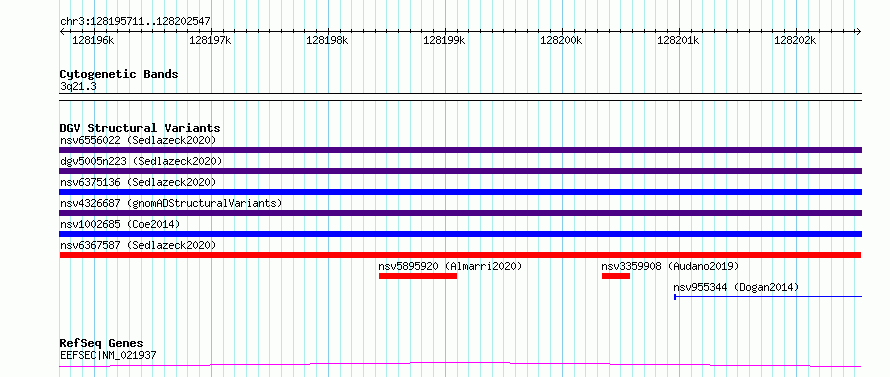Image resolution: width=890 pixels, height=377 pixels.
Task: Click the chr3:128195711..128202547 coordinates text
Action: 135,21
